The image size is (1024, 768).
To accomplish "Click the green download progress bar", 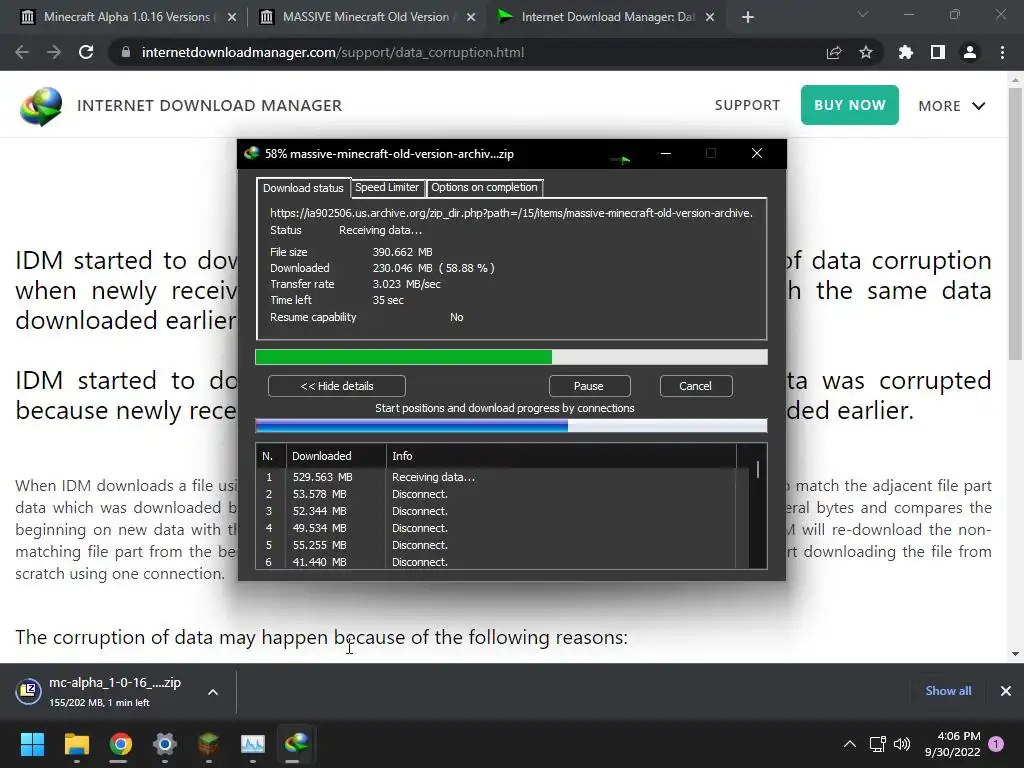I will coord(511,357).
